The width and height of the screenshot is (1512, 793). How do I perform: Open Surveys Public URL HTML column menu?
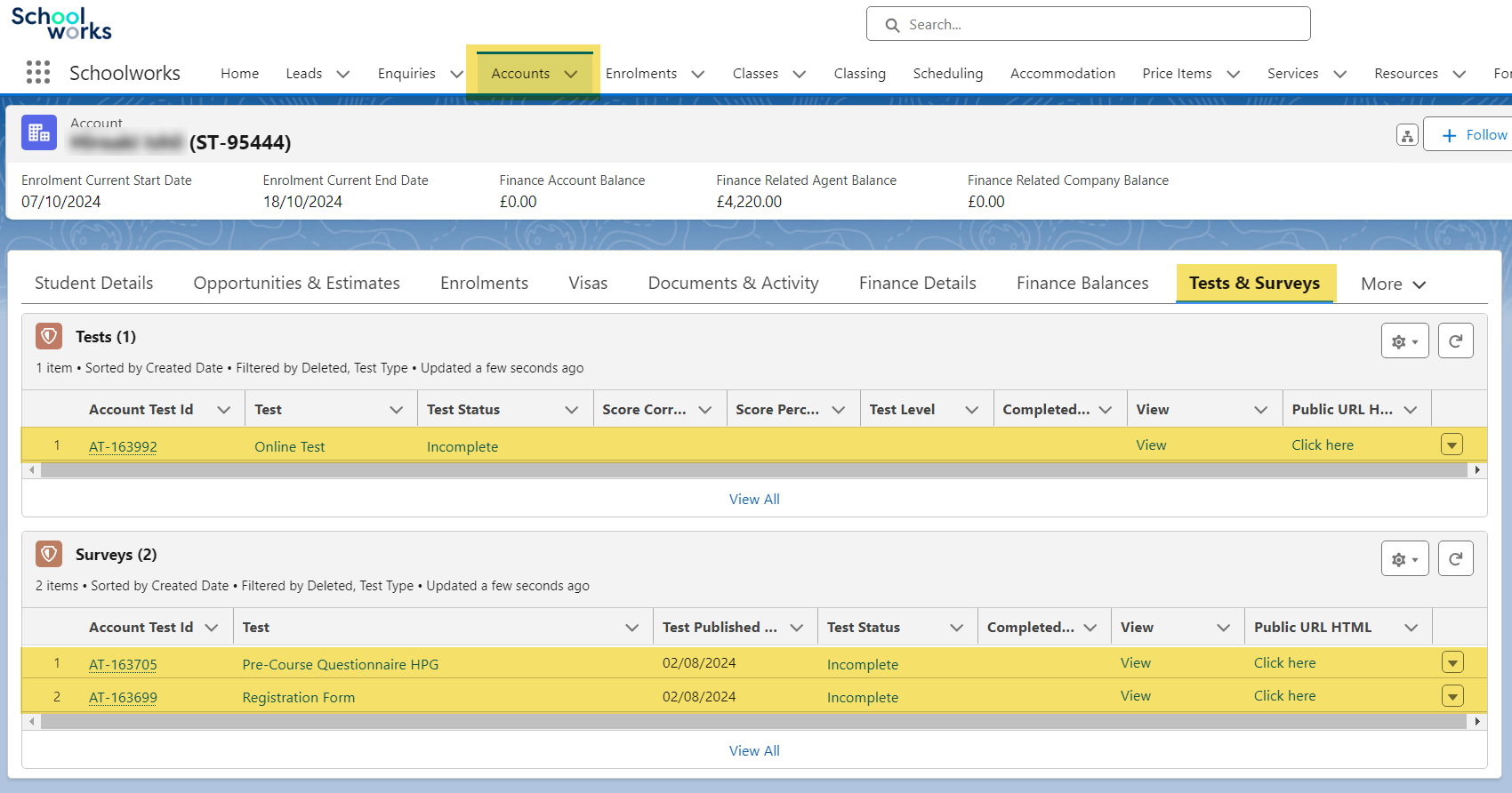1411,628
